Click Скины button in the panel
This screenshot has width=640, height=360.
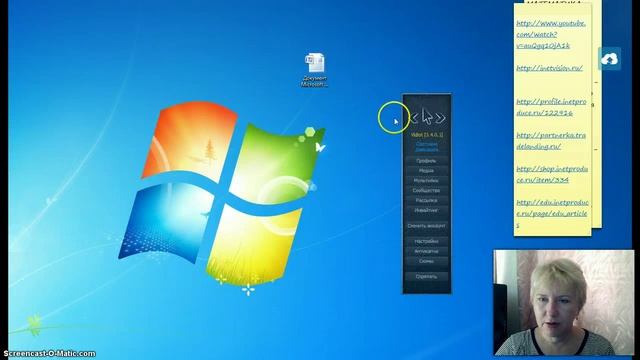tap(427, 261)
